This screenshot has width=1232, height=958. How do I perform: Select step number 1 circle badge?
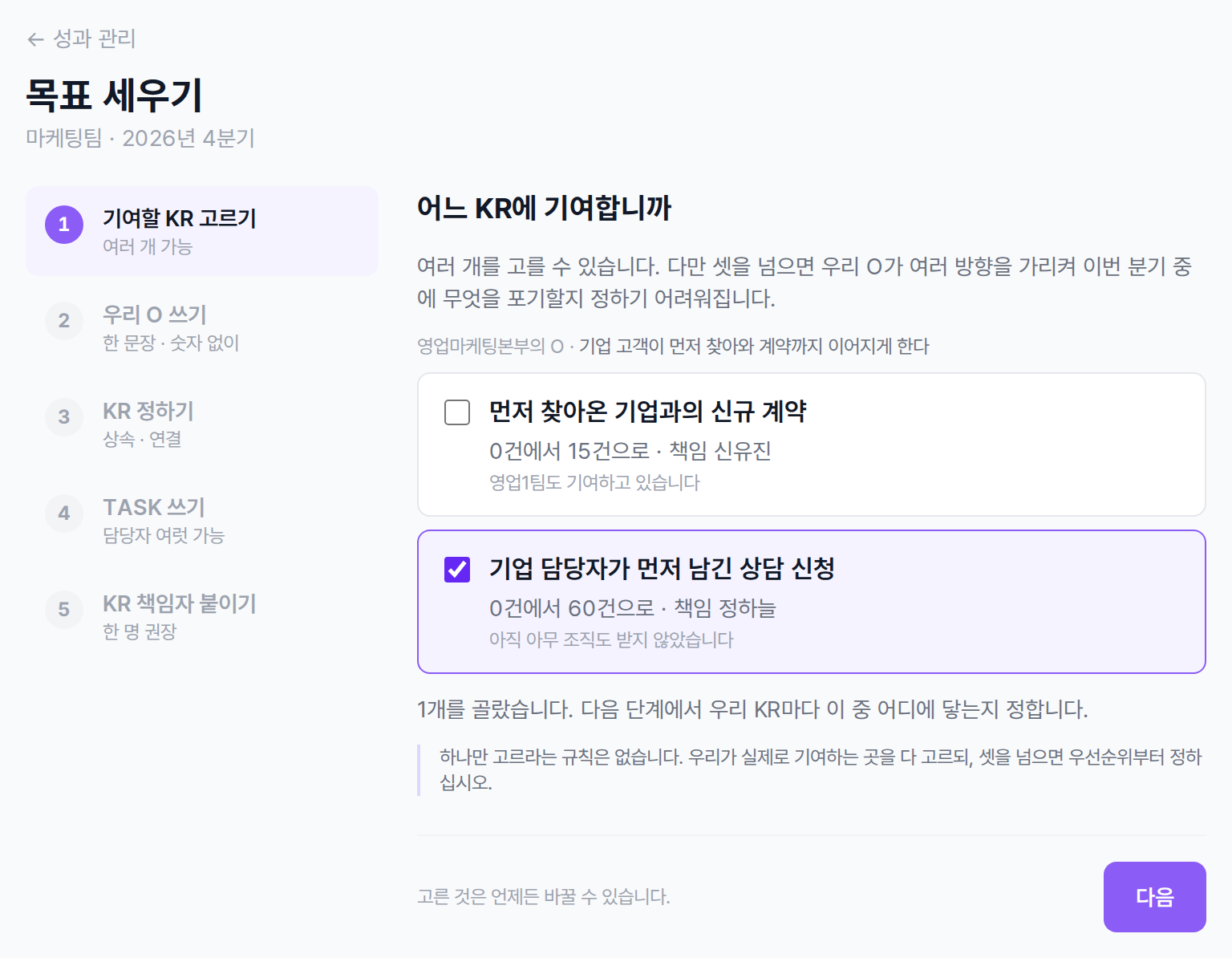click(x=64, y=225)
